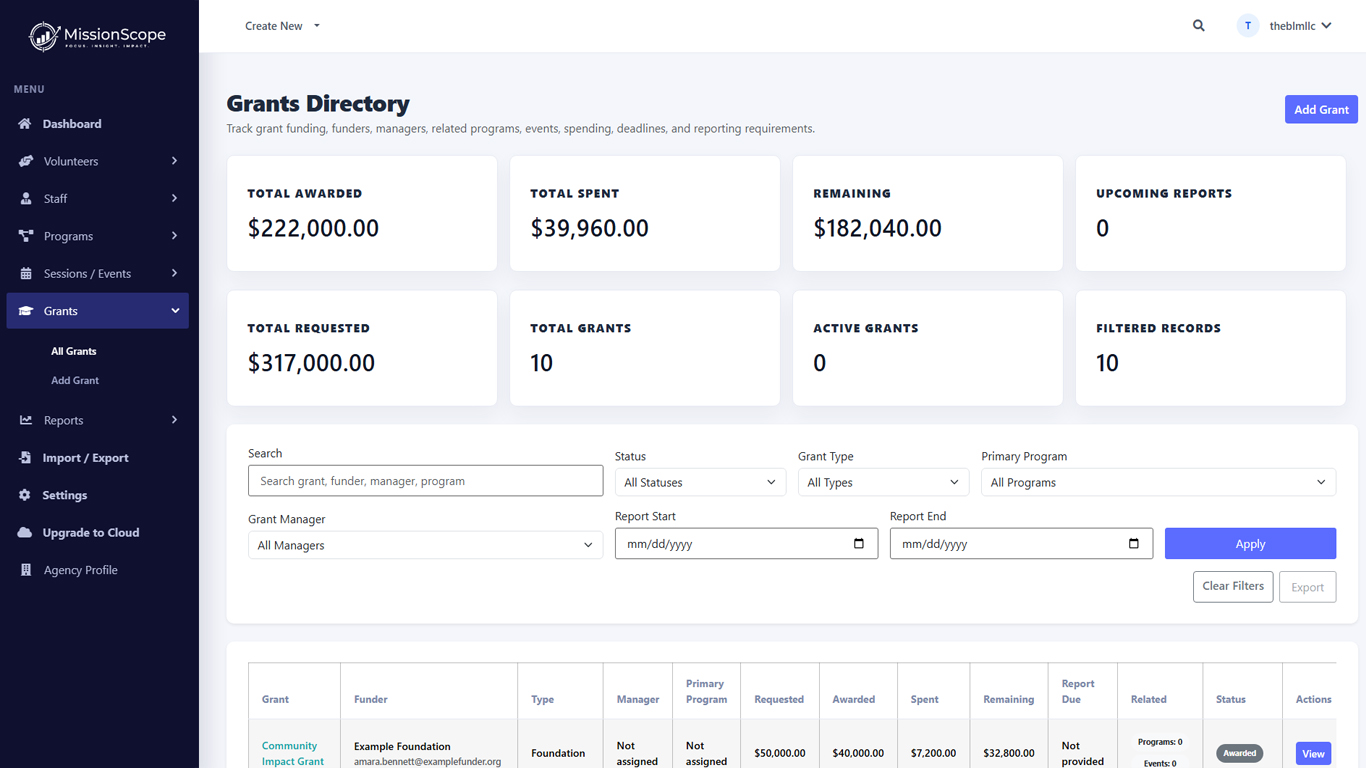Click the Volunteers handshake icon
1366x768 pixels.
(26, 161)
